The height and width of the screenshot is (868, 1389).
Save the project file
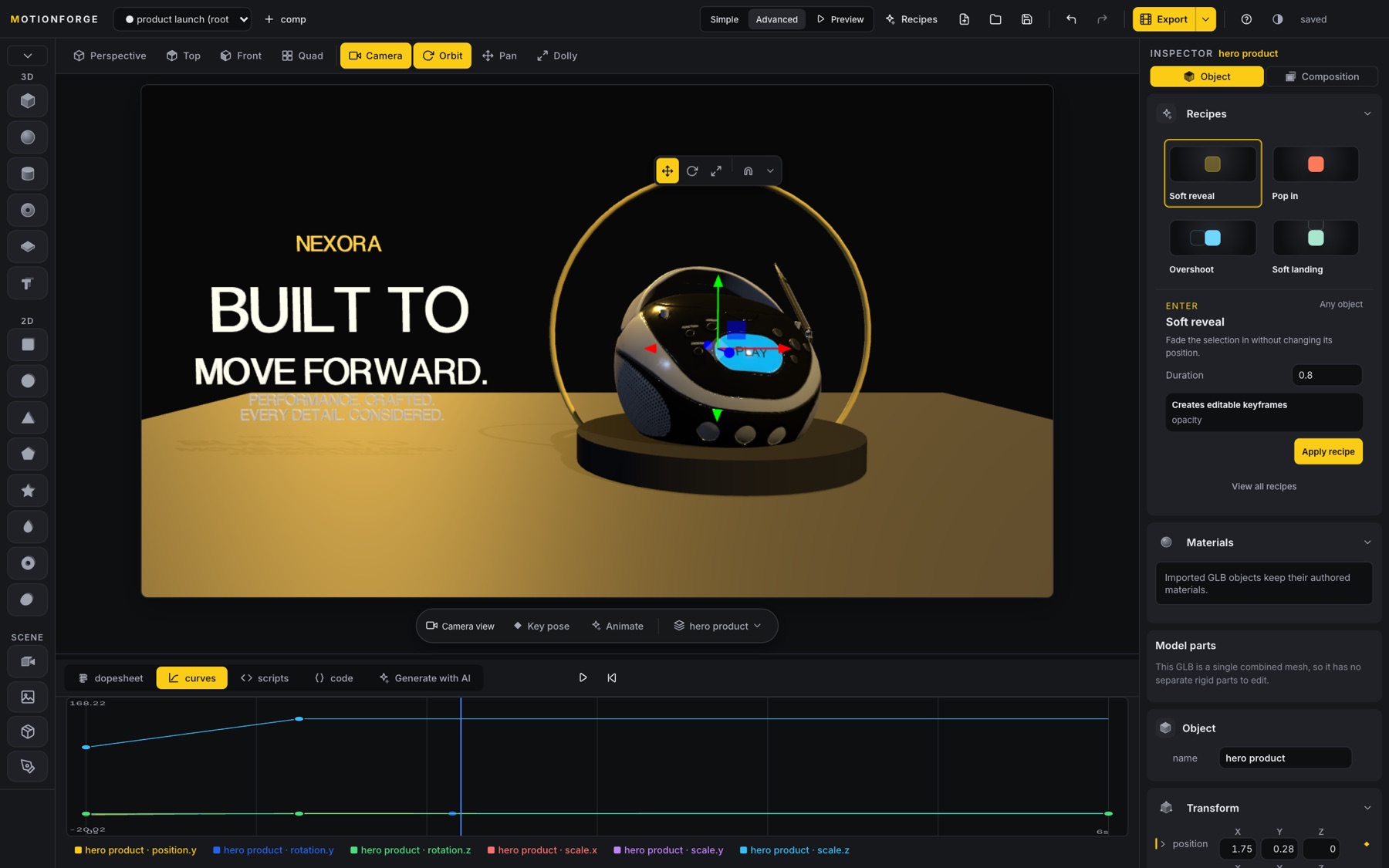[1027, 19]
